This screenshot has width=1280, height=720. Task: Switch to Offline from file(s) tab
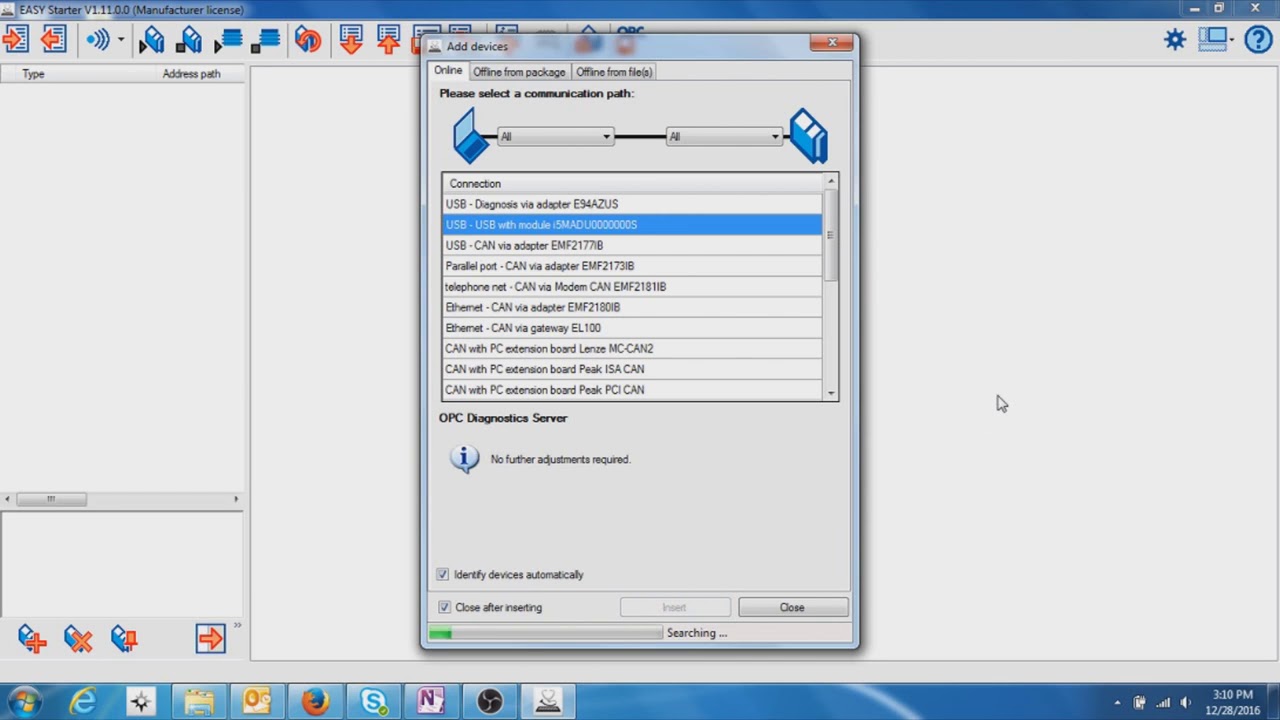tap(614, 72)
